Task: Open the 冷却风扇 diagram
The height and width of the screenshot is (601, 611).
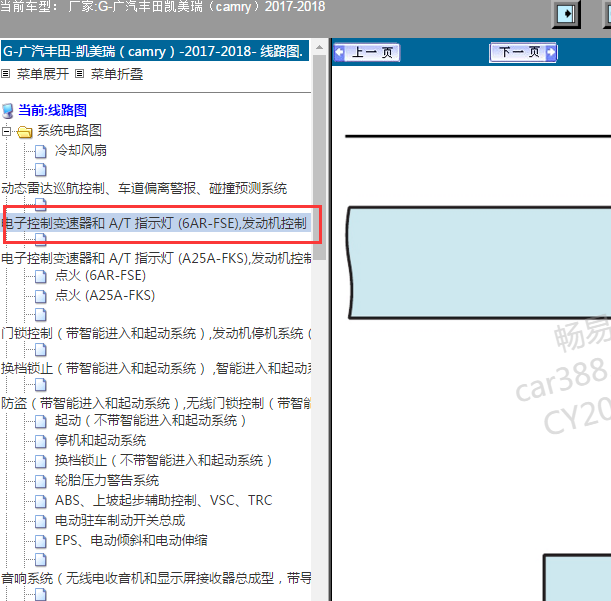Action: click(81, 150)
